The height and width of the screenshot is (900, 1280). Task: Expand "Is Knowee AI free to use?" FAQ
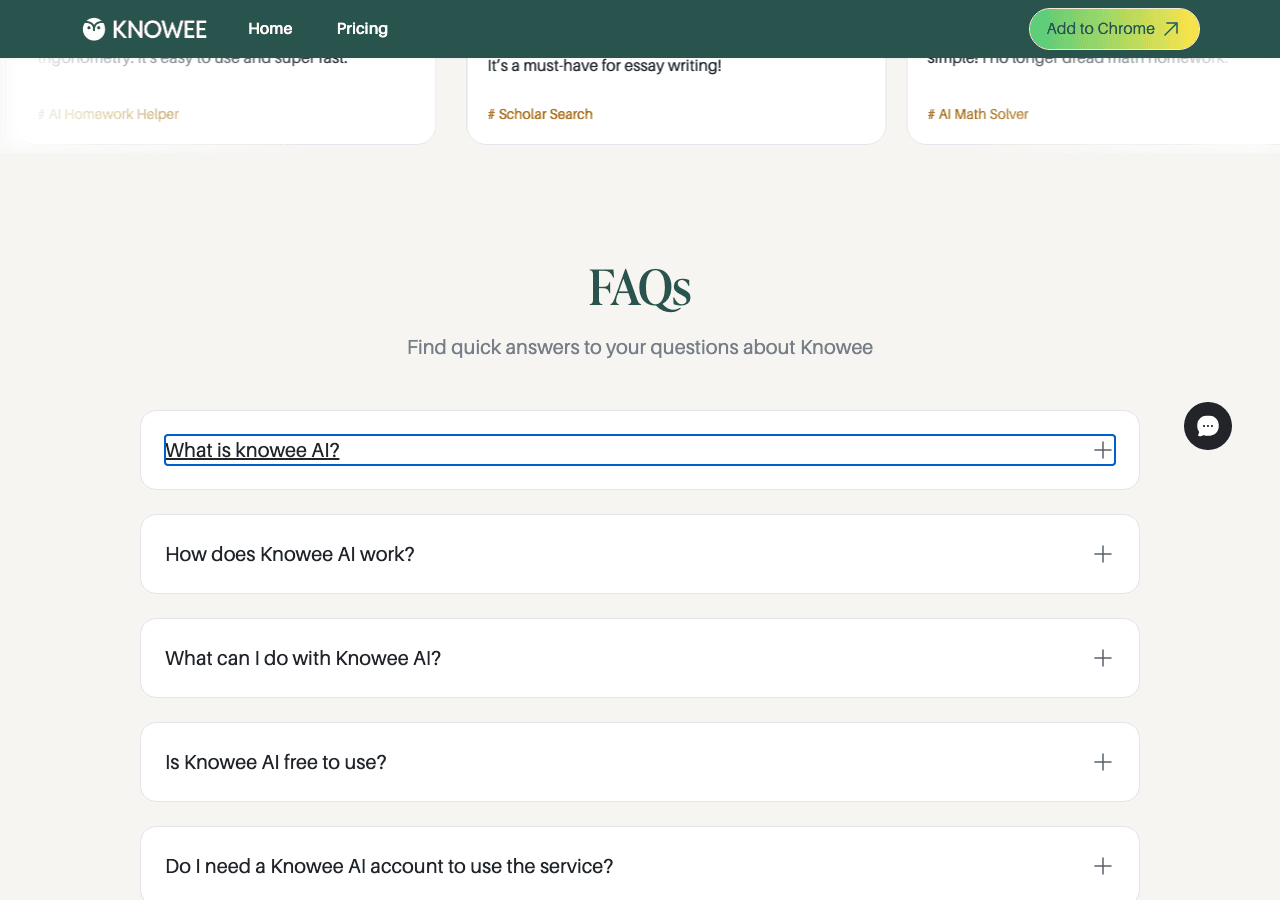pyautogui.click(x=640, y=762)
